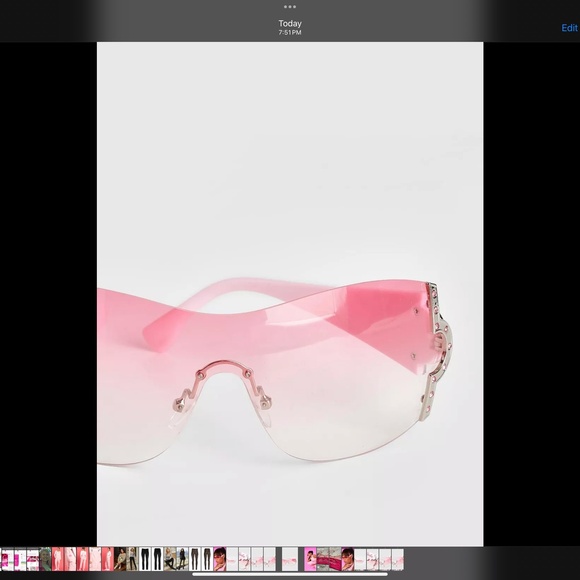Tap the Edit button
580x580 pixels.
[x=569, y=28]
